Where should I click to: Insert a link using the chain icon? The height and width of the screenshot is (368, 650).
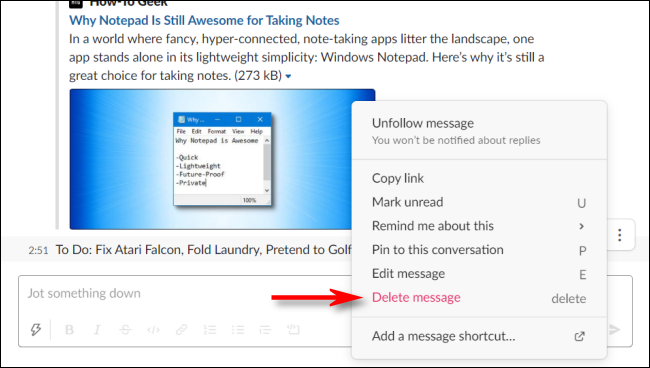click(x=181, y=329)
